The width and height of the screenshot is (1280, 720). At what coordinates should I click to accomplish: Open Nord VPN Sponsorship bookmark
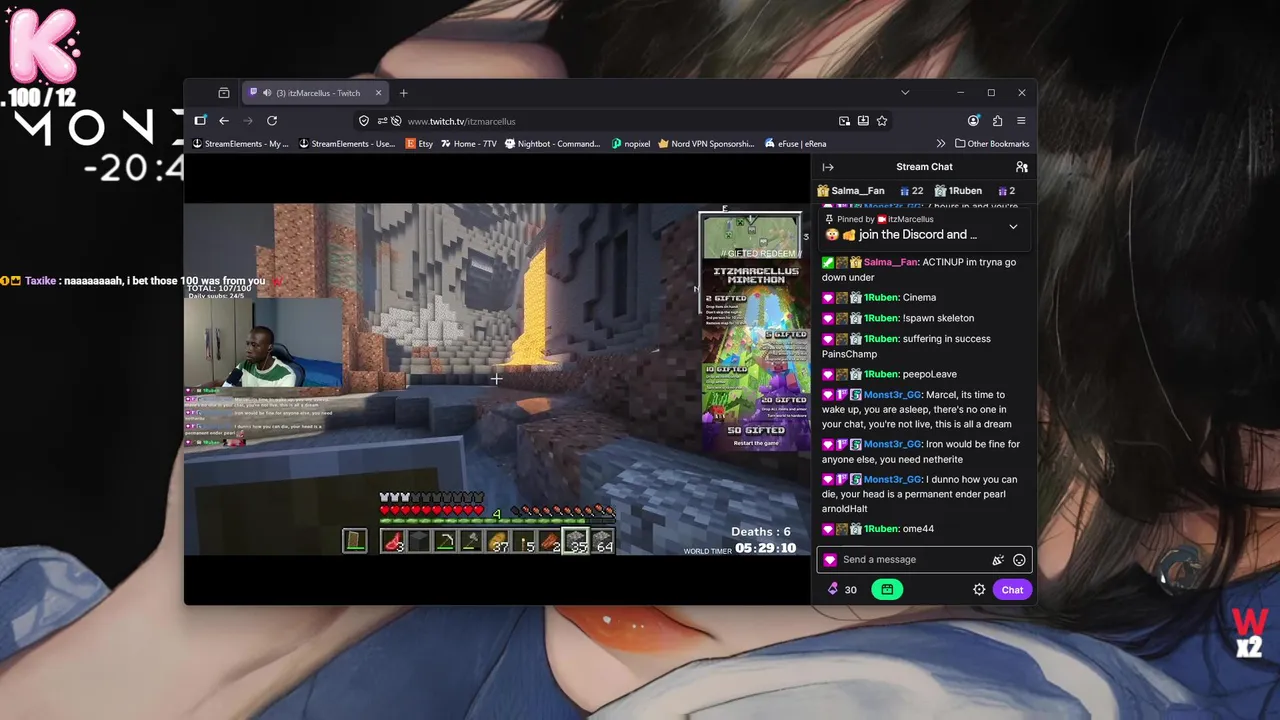pos(706,144)
